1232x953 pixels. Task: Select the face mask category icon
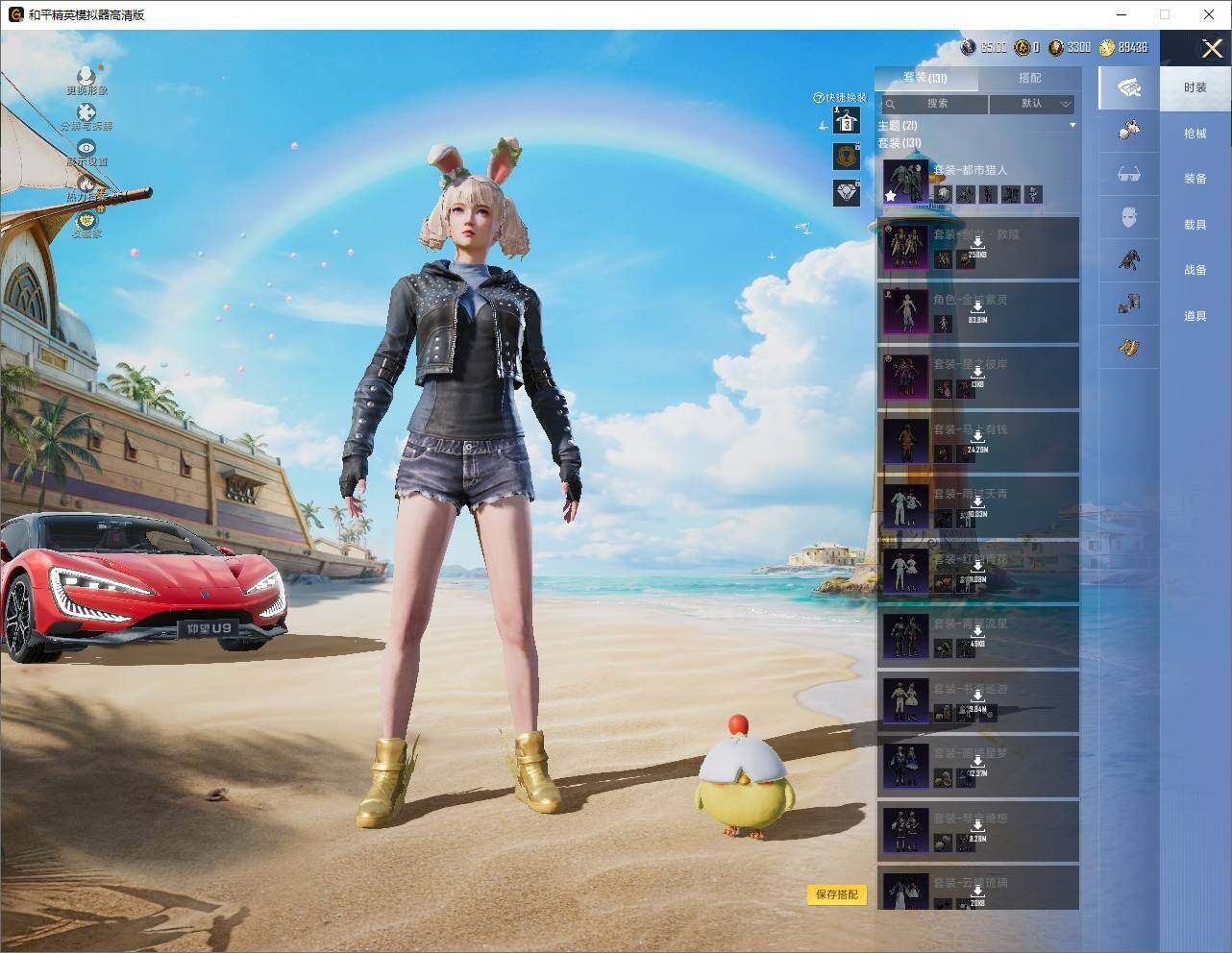1129,217
